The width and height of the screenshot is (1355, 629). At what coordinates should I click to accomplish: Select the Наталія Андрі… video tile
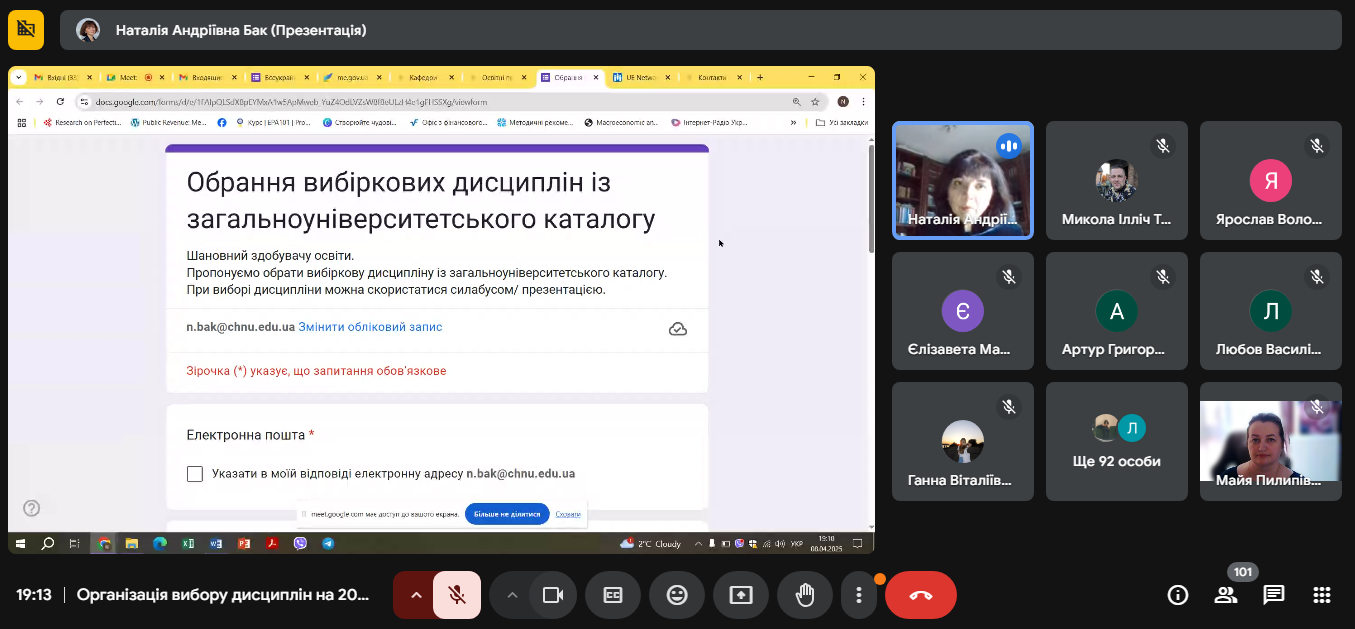963,180
